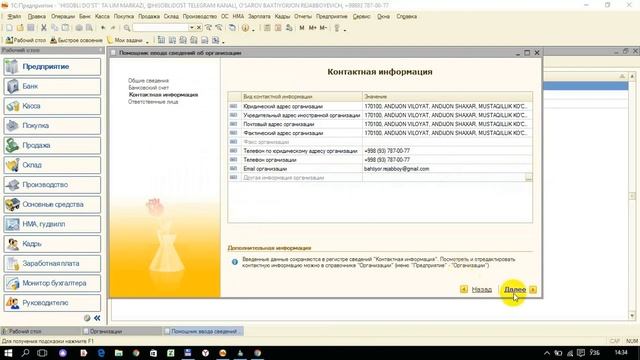This screenshot has height=360, width=640.
Task: Go to Ответственные лица wizard step
Action: click(153, 102)
